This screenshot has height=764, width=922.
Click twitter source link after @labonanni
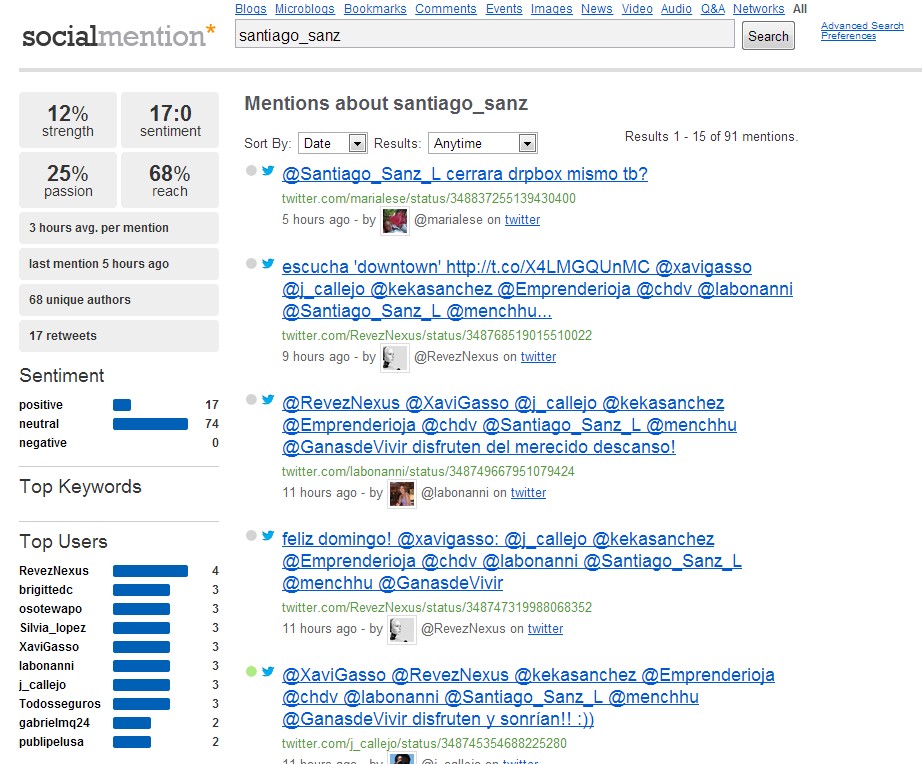[x=528, y=493]
